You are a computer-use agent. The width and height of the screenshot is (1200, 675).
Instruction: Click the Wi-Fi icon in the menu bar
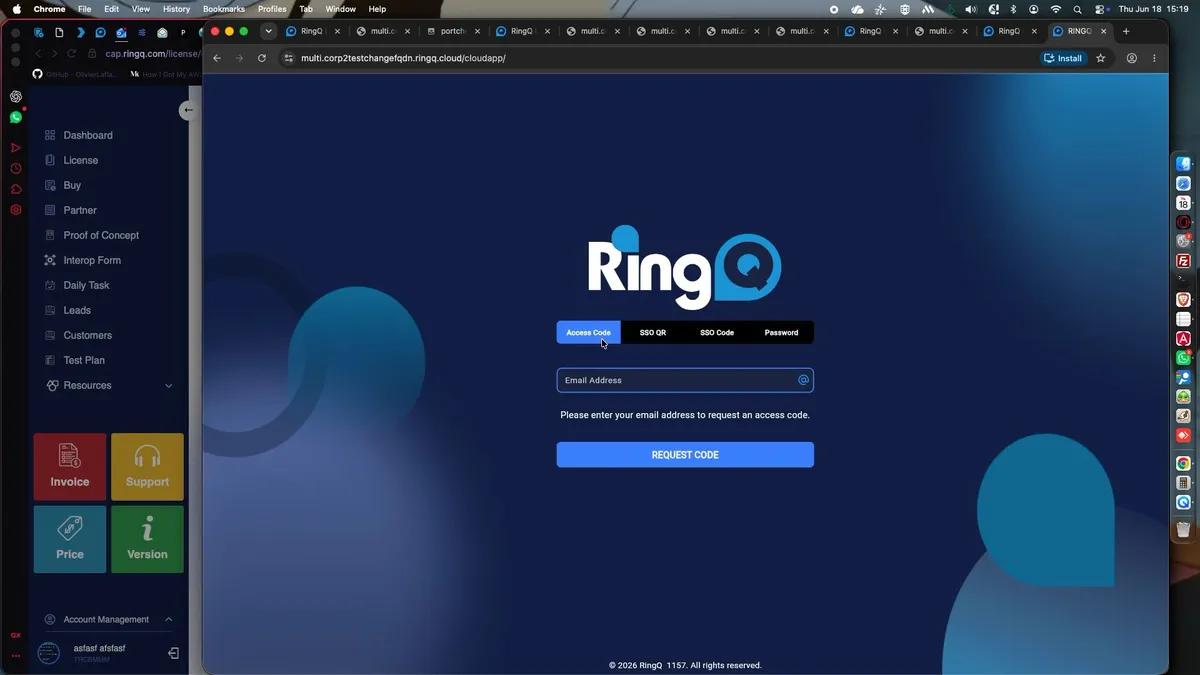click(x=1055, y=9)
